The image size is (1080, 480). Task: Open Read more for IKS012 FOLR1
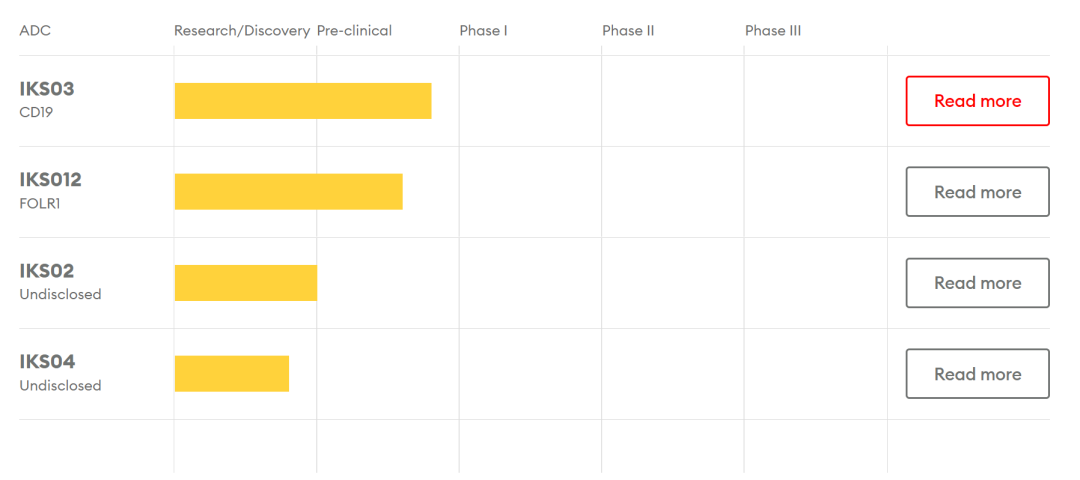(977, 191)
